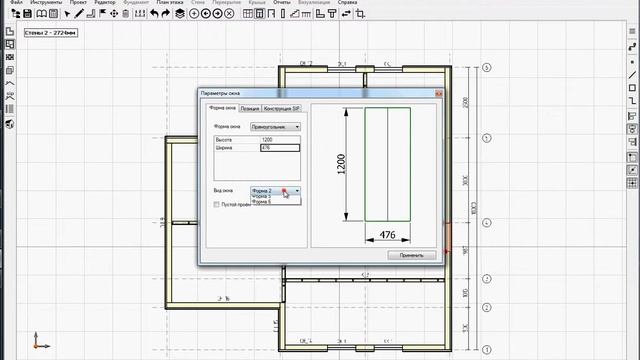
Task: Switch to the 'Форма окна' tab
Action: (x=222, y=108)
